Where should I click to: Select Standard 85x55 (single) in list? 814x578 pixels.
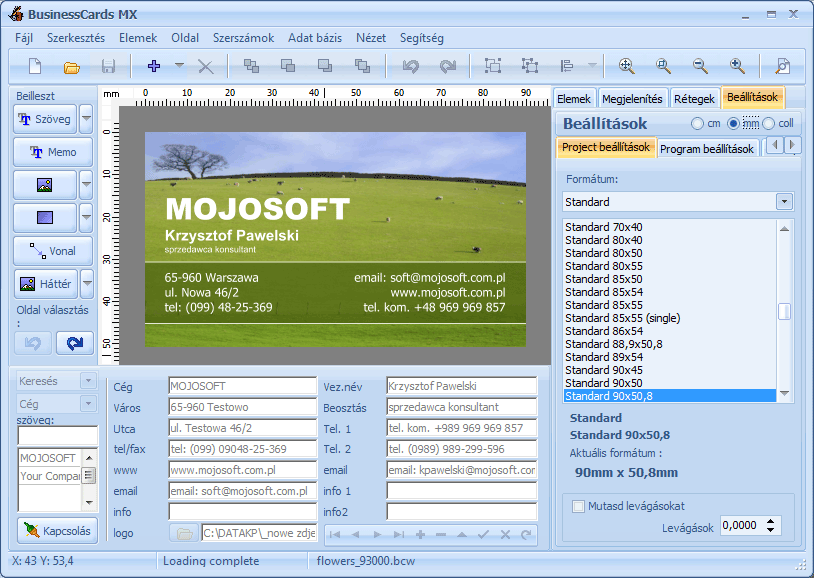[x=670, y=318]
